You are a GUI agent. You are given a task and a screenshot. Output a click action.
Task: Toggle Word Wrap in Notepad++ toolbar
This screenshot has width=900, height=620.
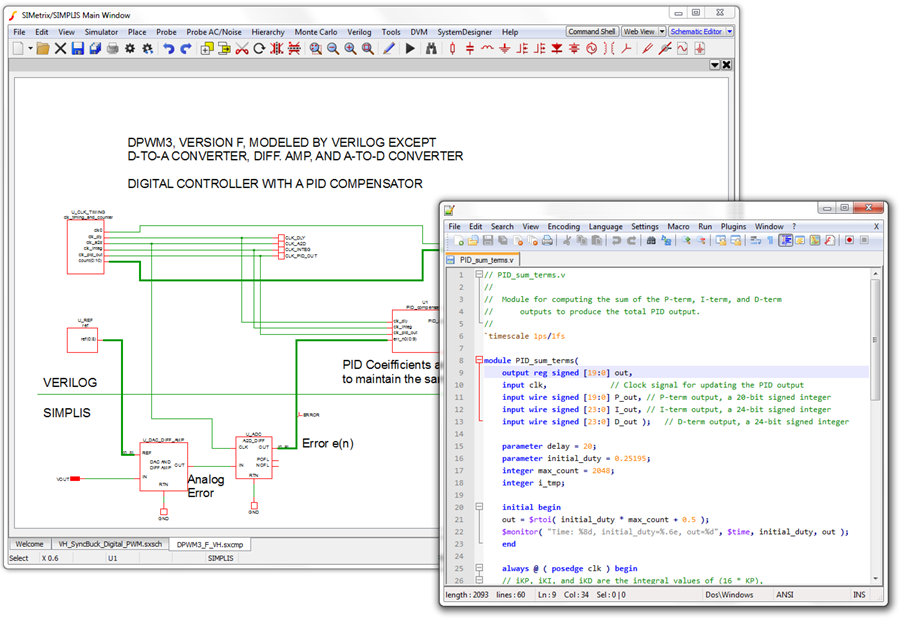[754, 240]
